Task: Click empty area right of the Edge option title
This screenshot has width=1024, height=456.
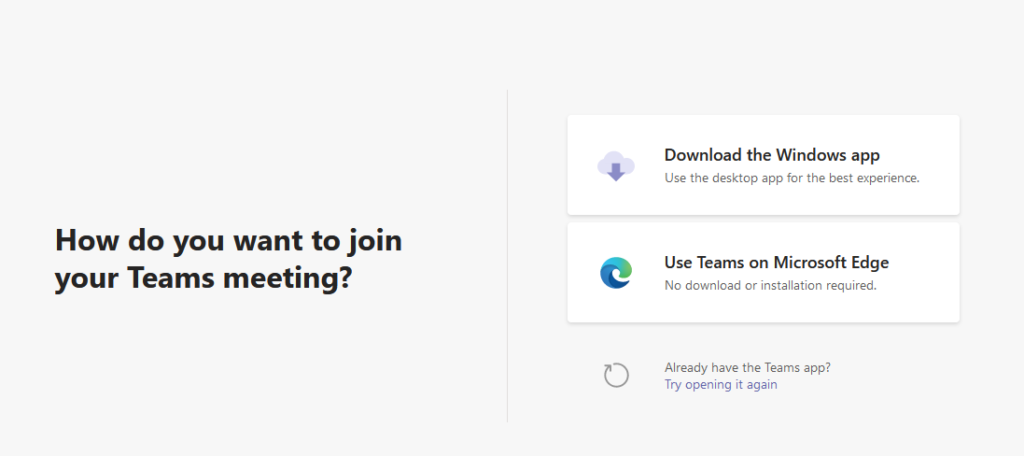Action: click(x=924, y=263)
